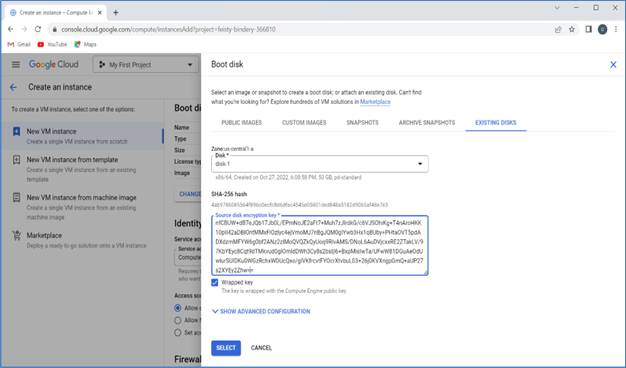626x368 pixels.
Task: Close the Boot disk panel
Action: (x=613, y=65)
